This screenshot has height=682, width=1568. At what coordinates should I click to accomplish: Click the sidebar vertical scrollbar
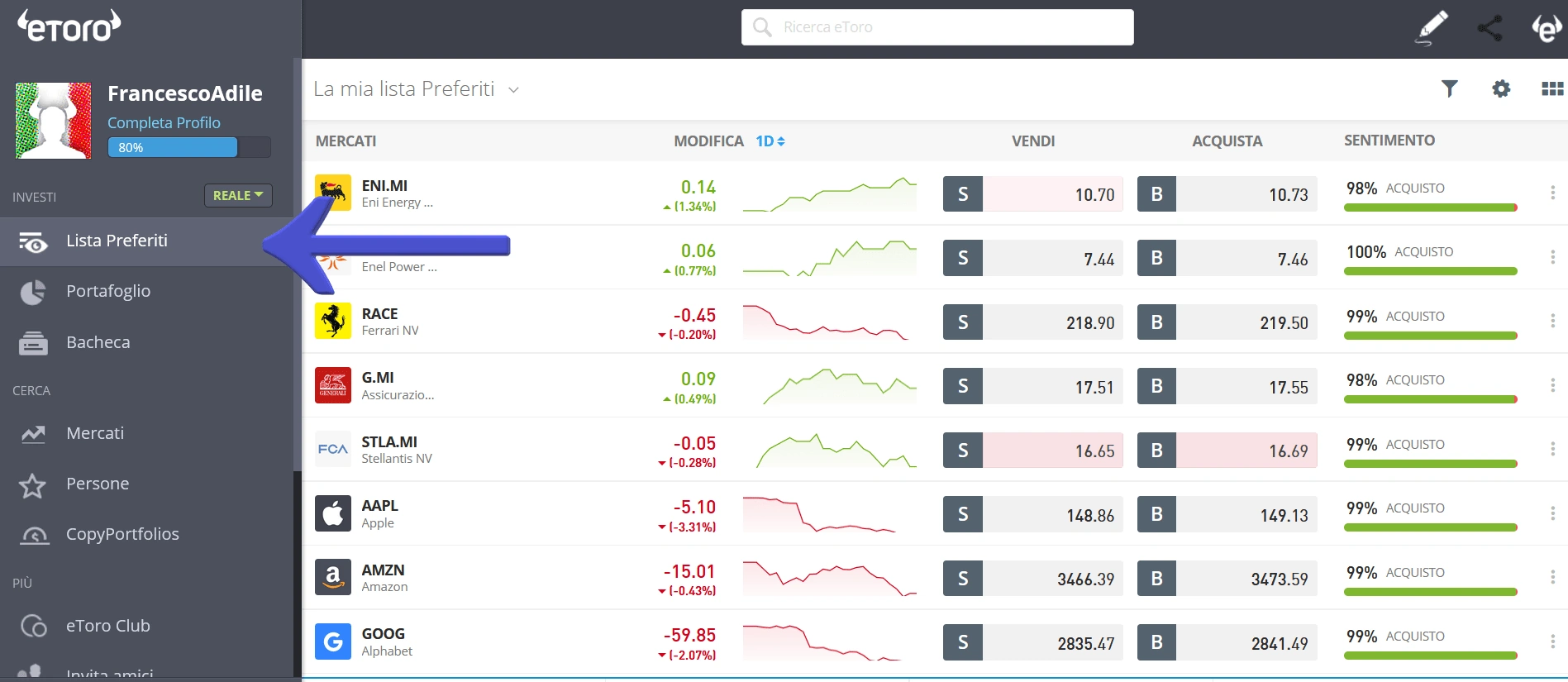tap(297, 265)
